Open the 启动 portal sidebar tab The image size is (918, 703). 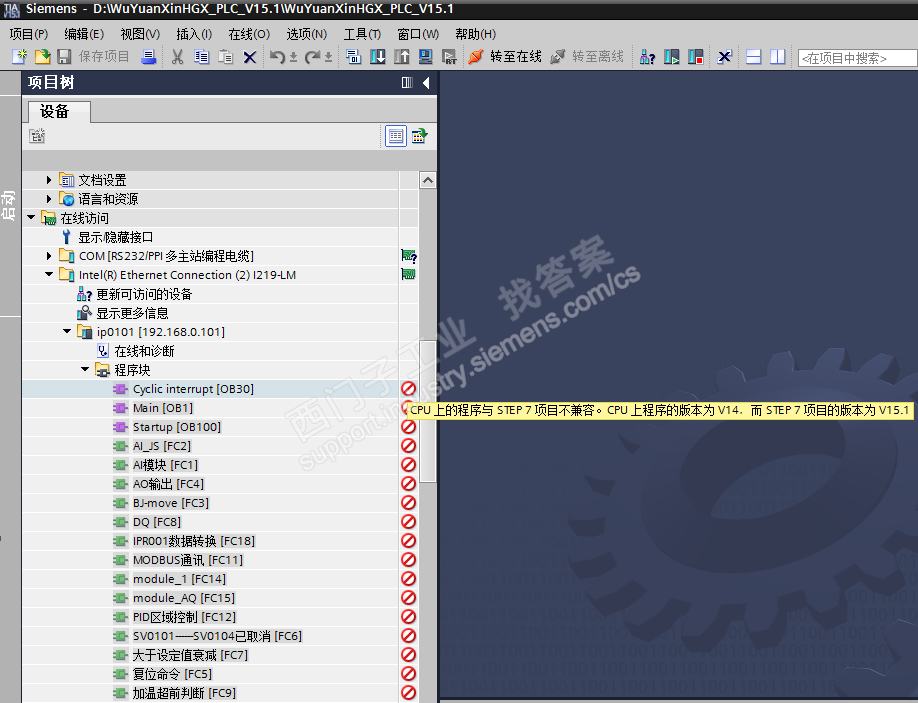tap(8, 205)
